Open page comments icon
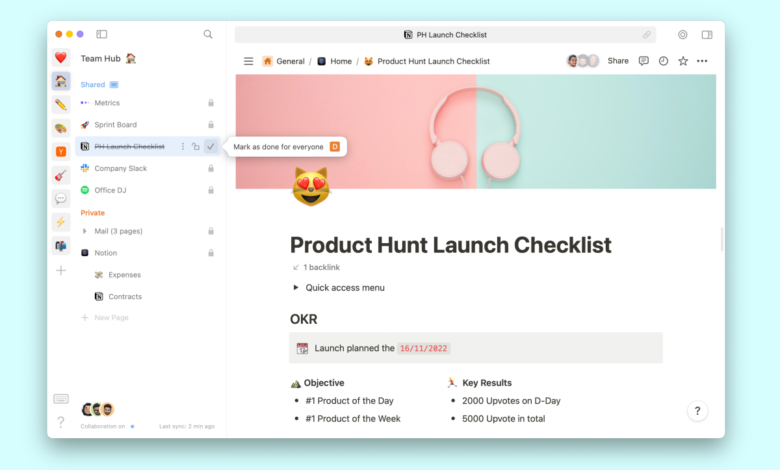 click(x=643, y=61)
